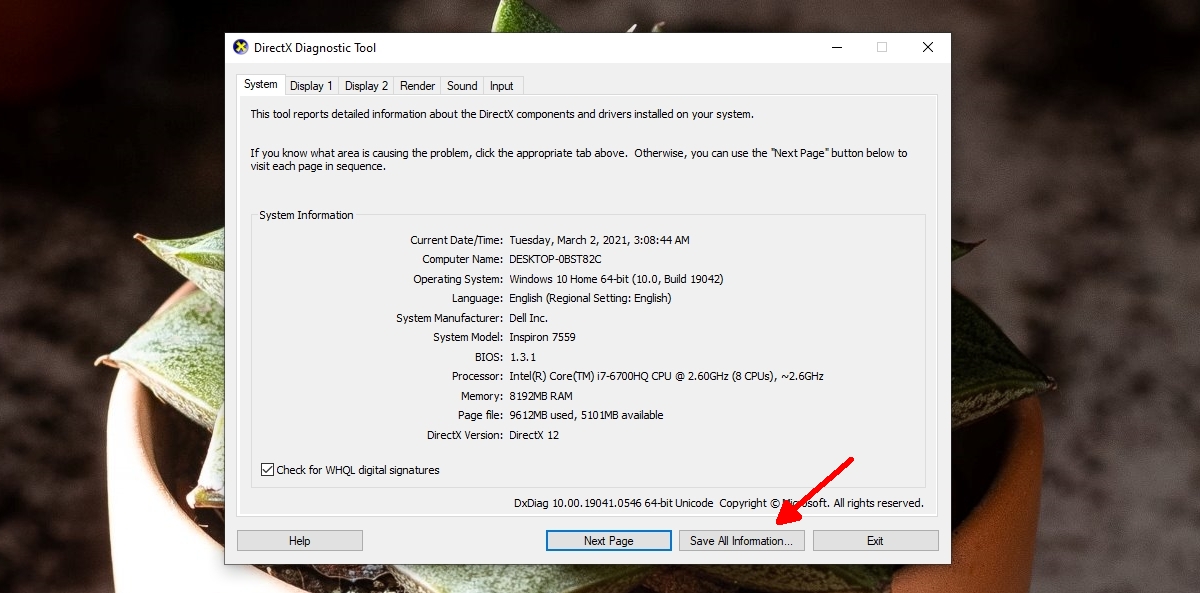The width and height of the screenshot is (1200, 593).
Task: Toggle Check for WHQL digital signatures
Action: coord(350,470)
